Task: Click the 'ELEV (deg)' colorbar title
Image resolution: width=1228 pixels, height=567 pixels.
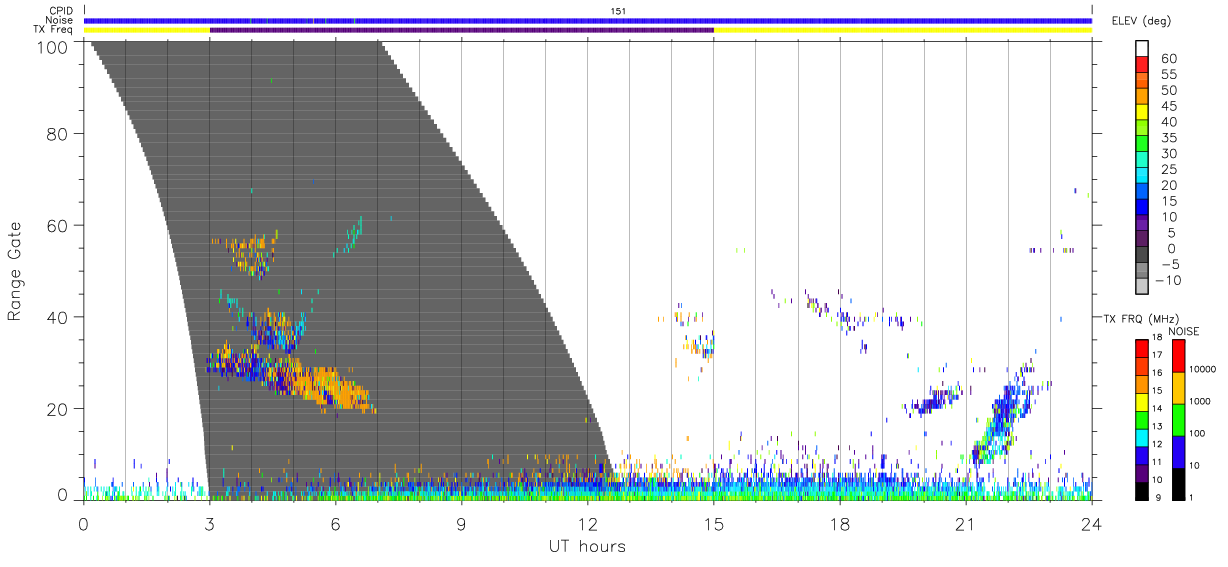Action: click(1141, 21)
